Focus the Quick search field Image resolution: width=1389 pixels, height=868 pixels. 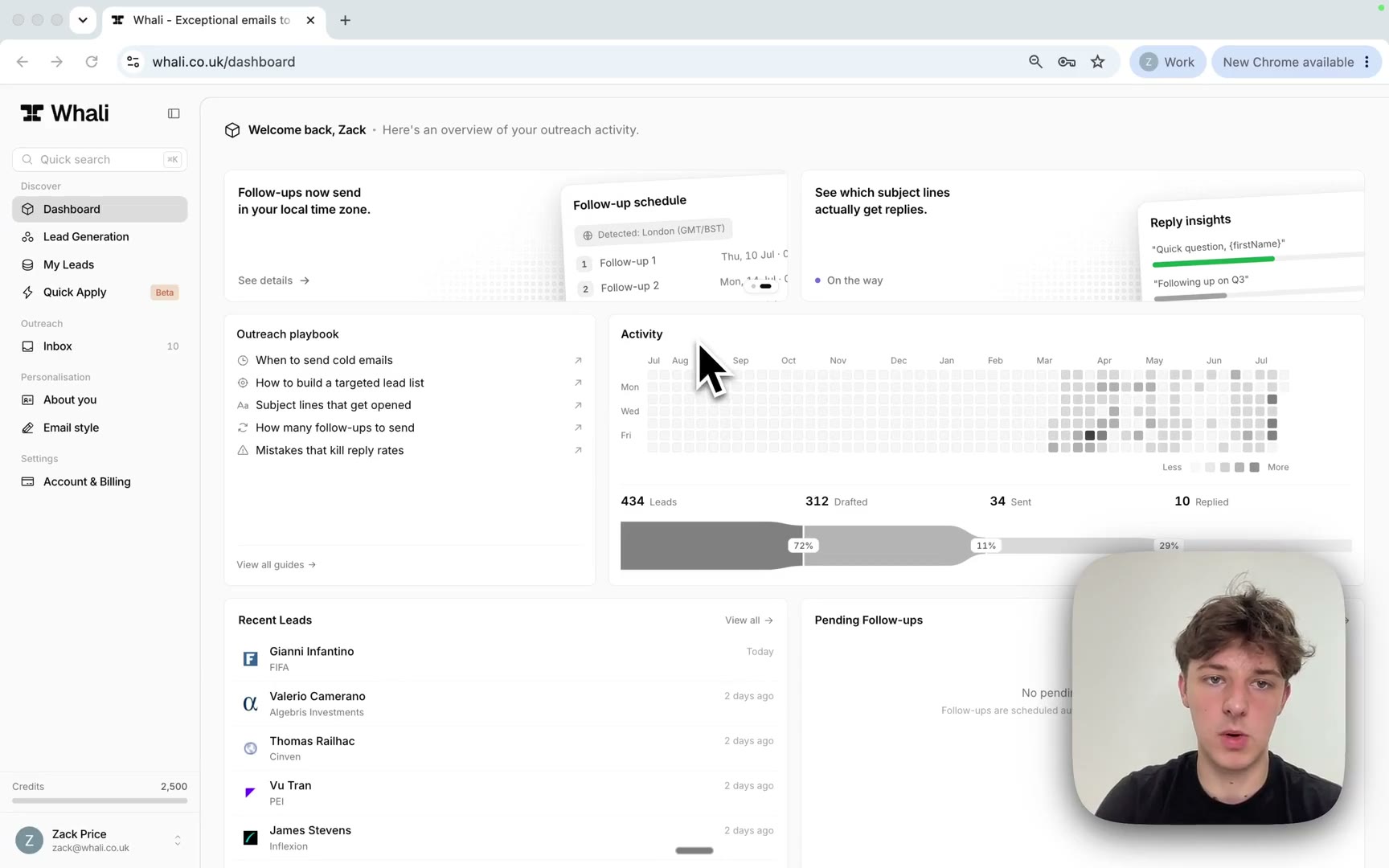click(100, 159)
